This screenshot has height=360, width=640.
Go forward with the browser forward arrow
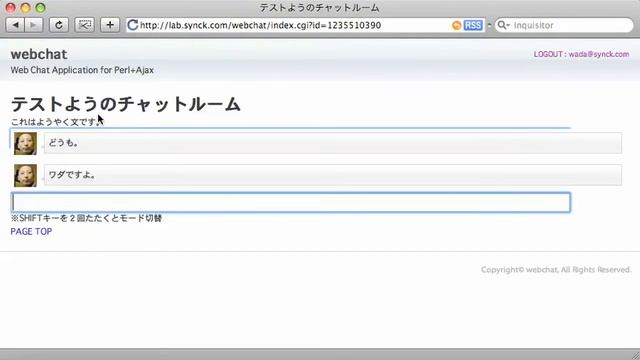point(33,25)
